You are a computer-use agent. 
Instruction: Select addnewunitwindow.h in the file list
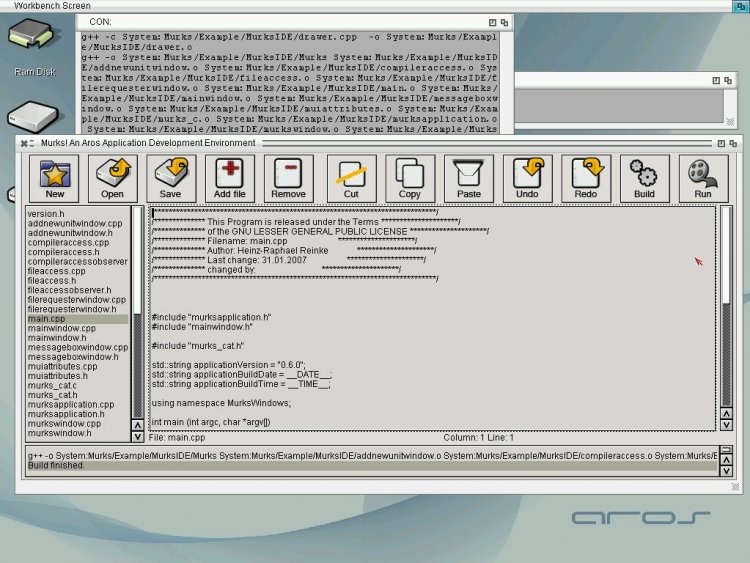[x=77, y=233]
